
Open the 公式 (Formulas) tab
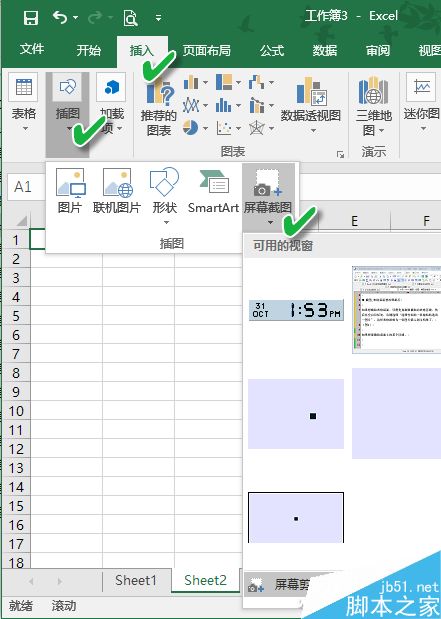272,51
